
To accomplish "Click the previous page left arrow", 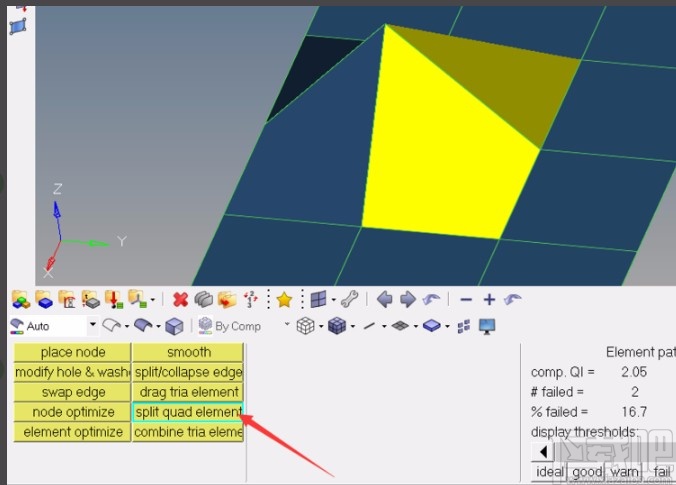I will [x=385, y=299].
